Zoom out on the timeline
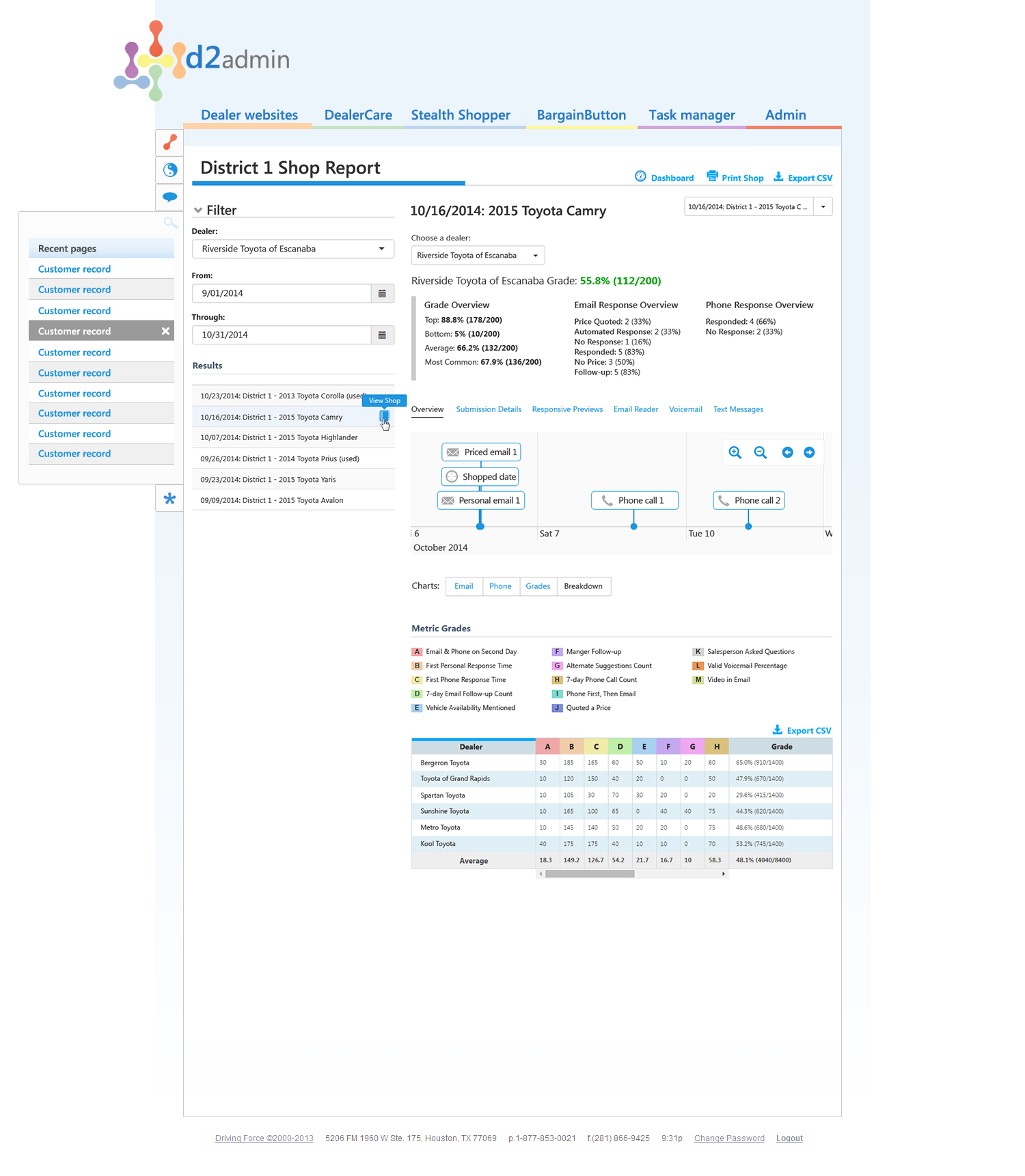 click(x=761, y=452)
